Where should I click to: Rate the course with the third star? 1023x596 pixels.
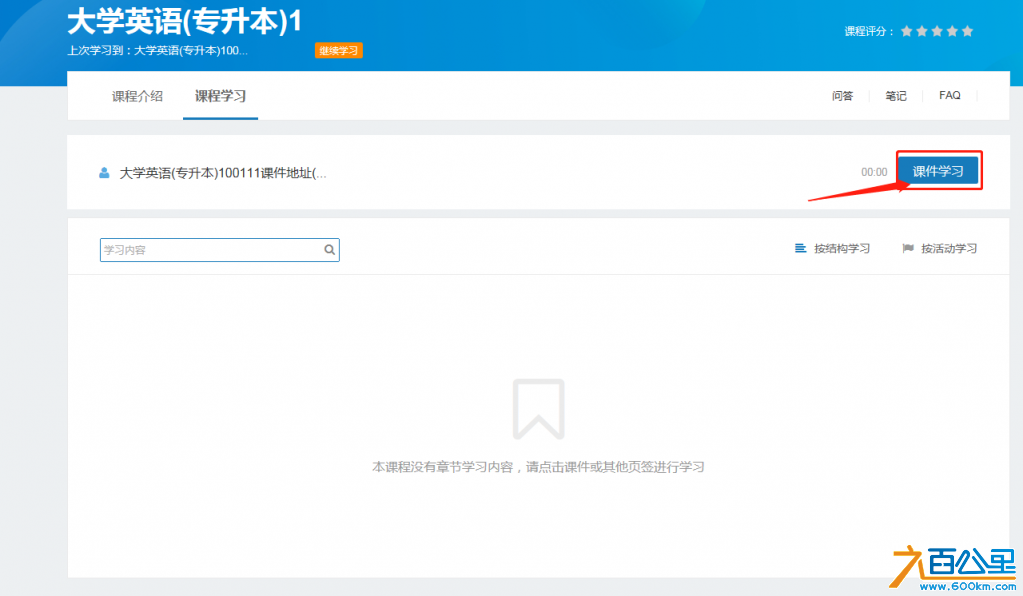pos(937,31)
